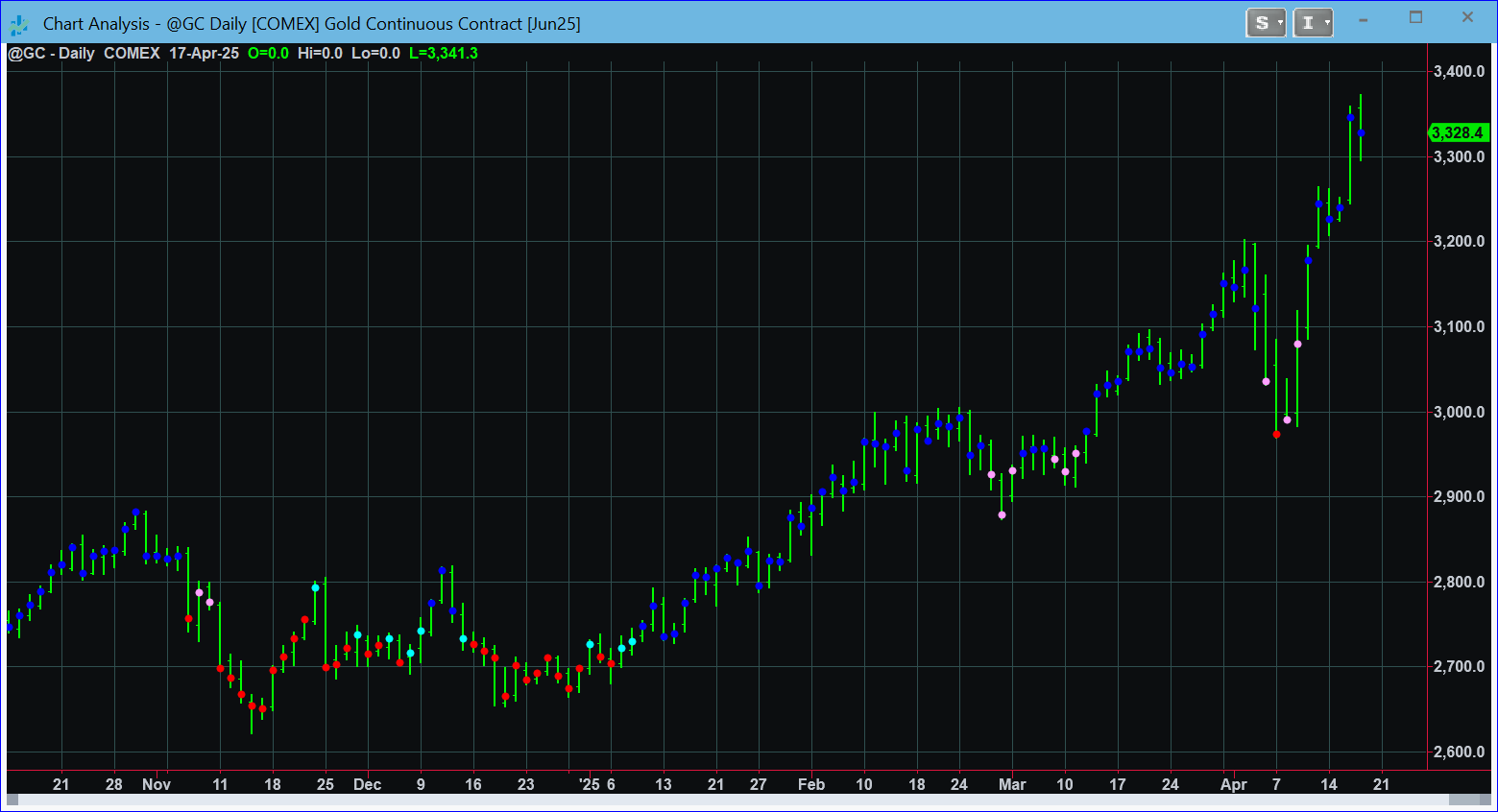Click the 'Dec' label on time axis
Viewport: 1498px width, 812px height.
tap(367, 784)
